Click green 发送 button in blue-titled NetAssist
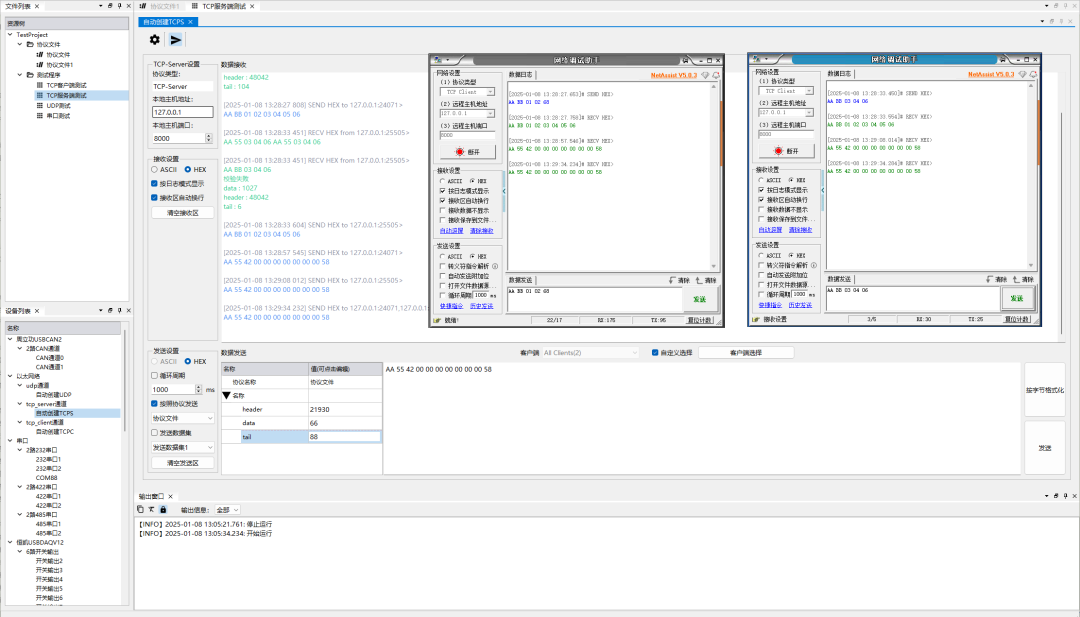This screenshot has height=617, width=1080. point(1017,298)
